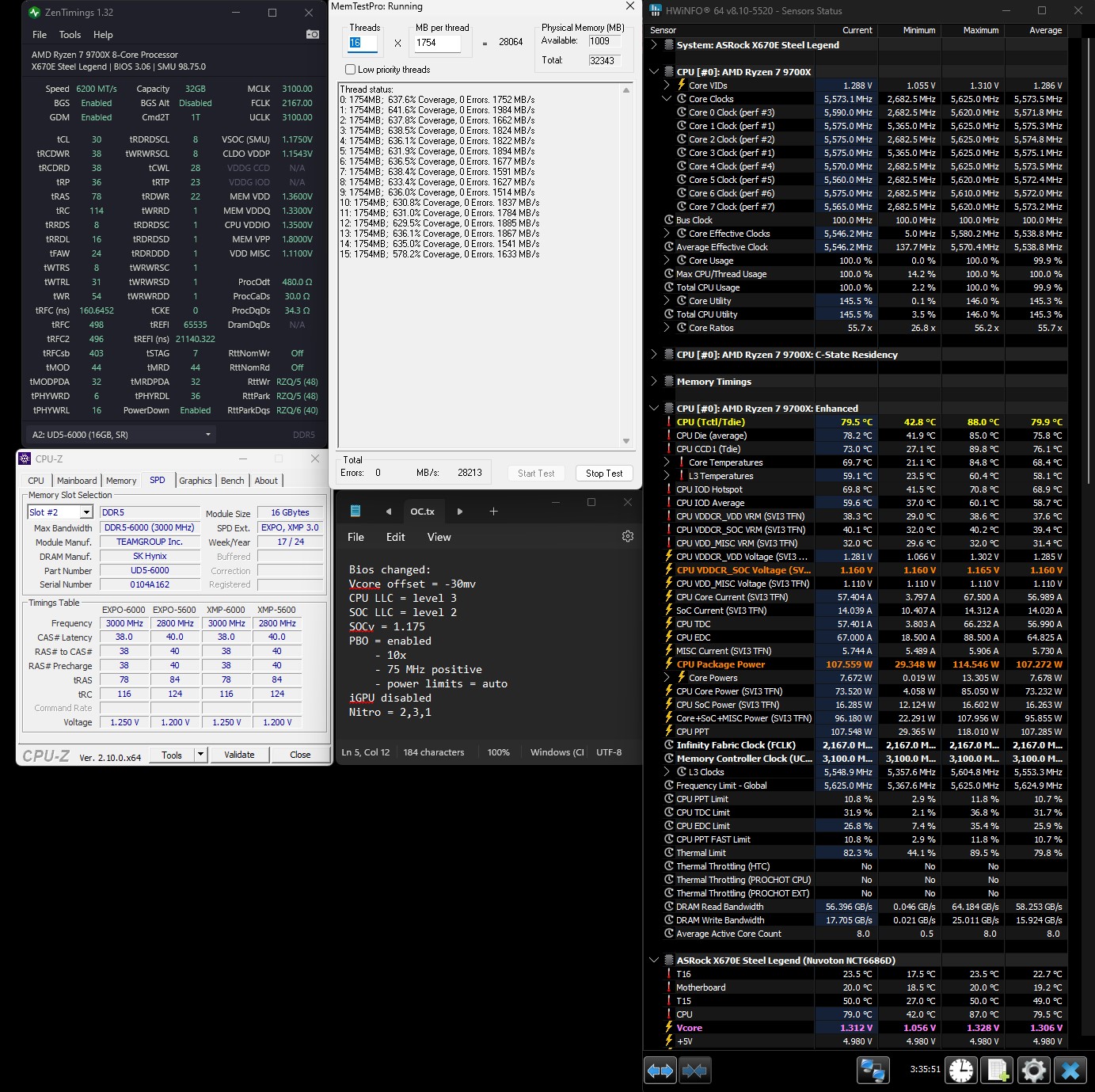Click MB per thread input field
This screenshot has height=1092, width=1095.
tap(436, 43)
